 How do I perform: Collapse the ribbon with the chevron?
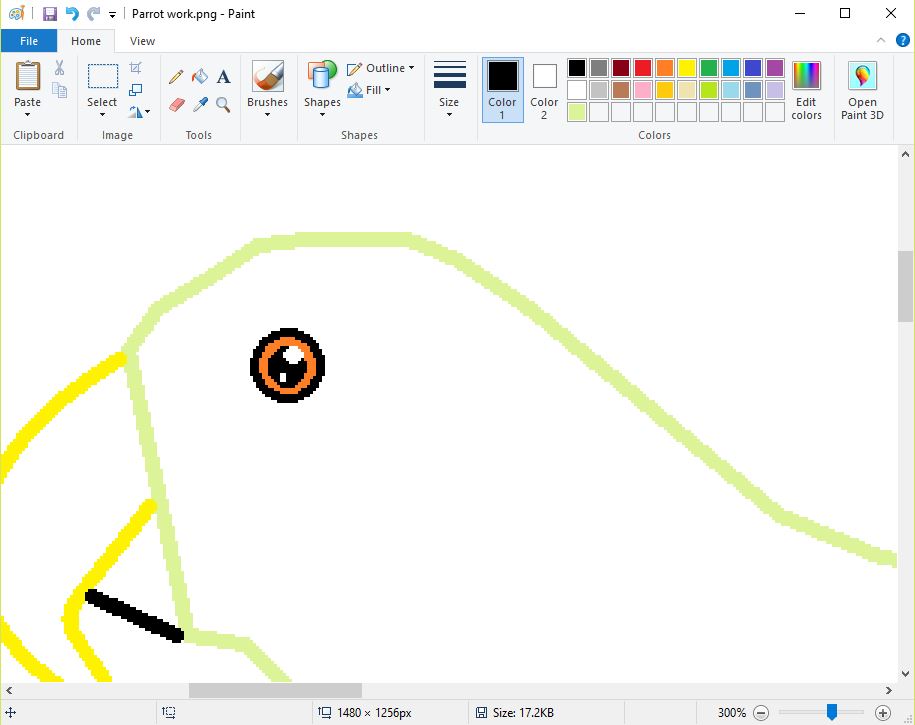pyautogui.click(x=881, y=40)
